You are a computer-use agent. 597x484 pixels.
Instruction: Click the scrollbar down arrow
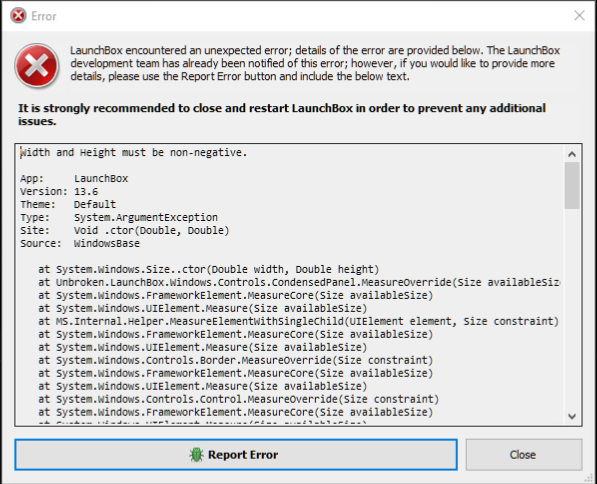571,416
